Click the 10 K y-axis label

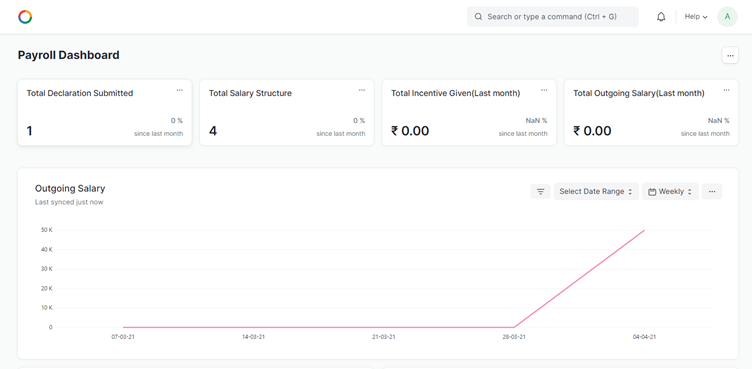click(x=47, y=308)
